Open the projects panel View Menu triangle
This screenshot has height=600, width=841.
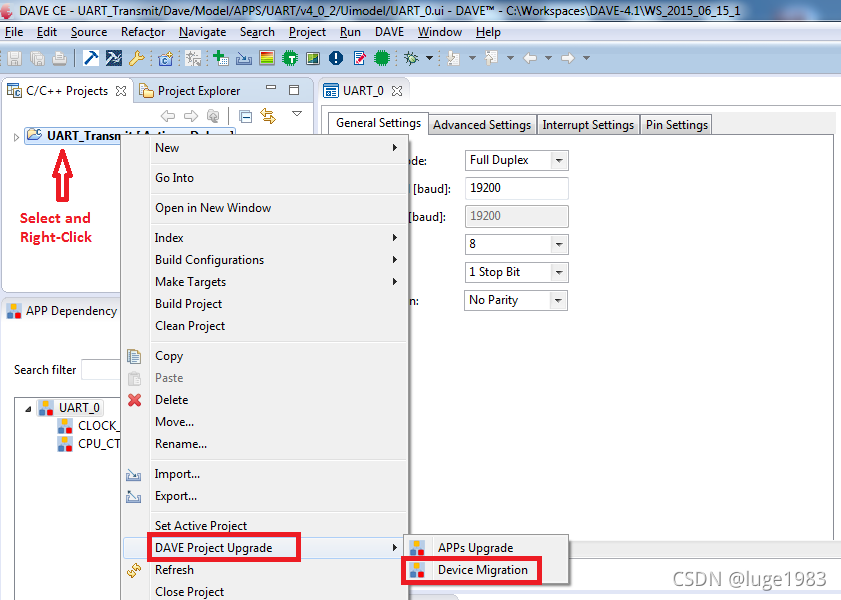pos(297,114)
